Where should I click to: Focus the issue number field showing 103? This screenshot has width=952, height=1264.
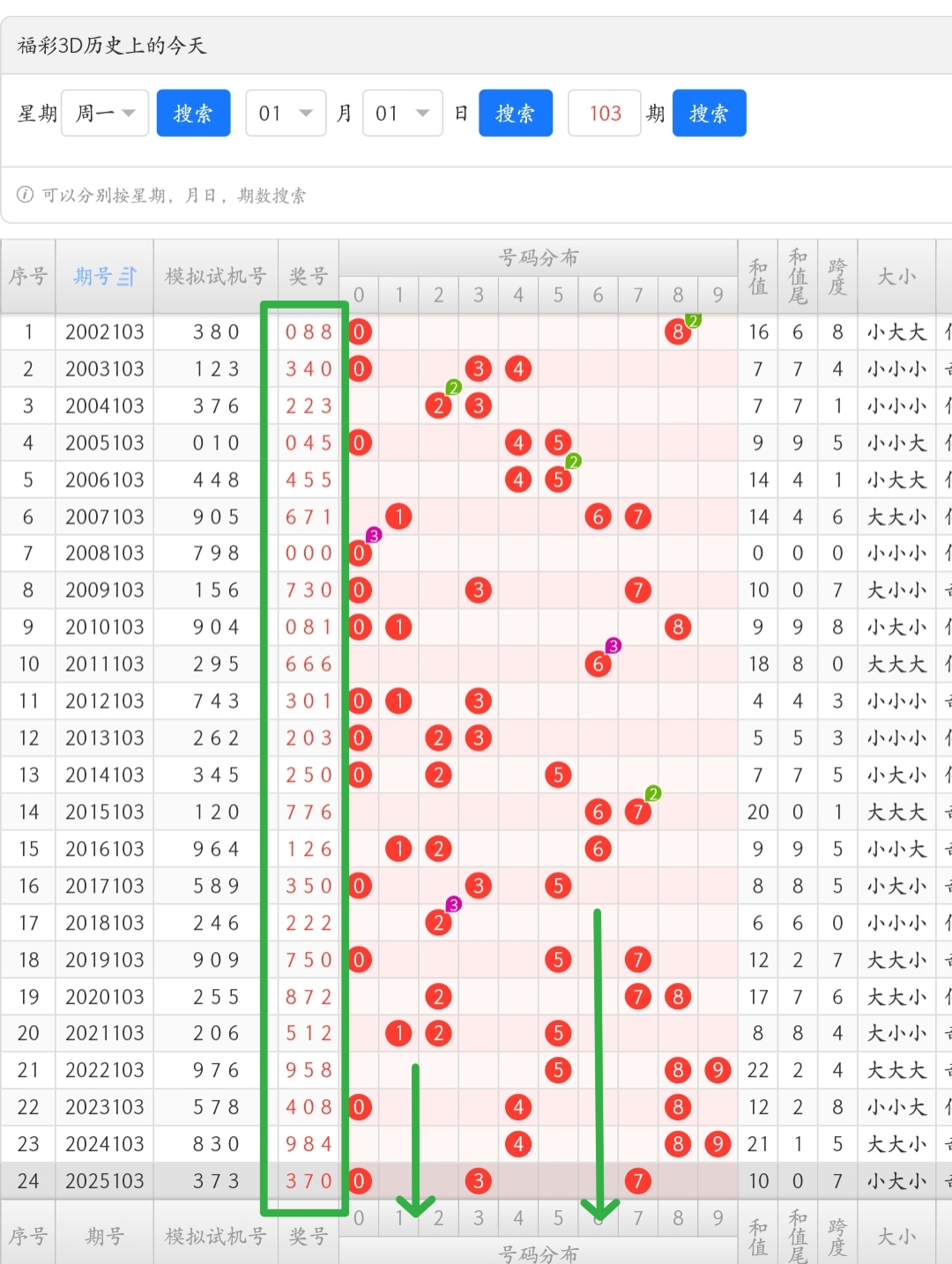(605, 114)
